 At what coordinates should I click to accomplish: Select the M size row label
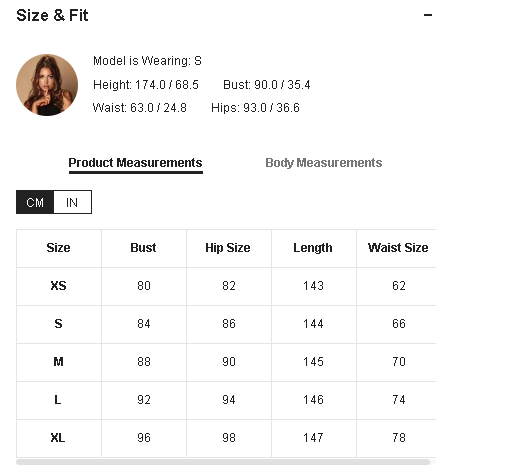coord(59,362)
